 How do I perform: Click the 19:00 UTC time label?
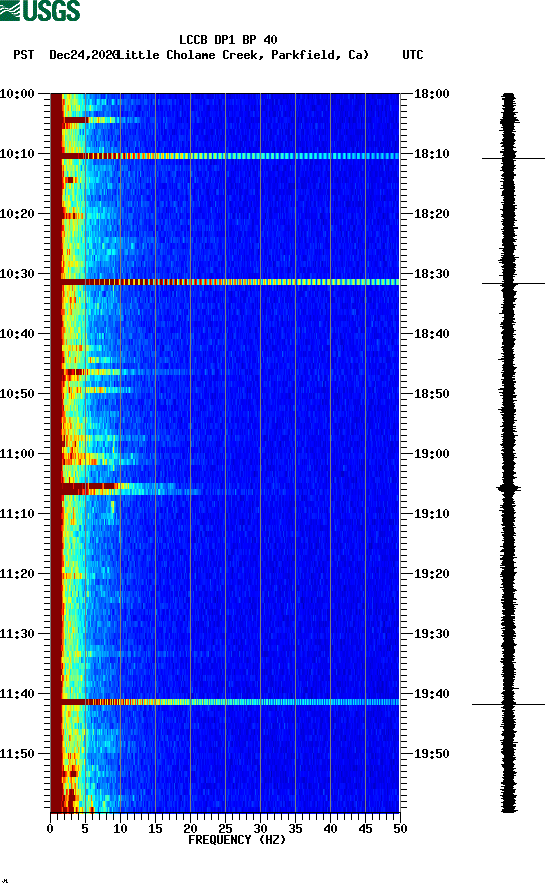click(431, 454)
